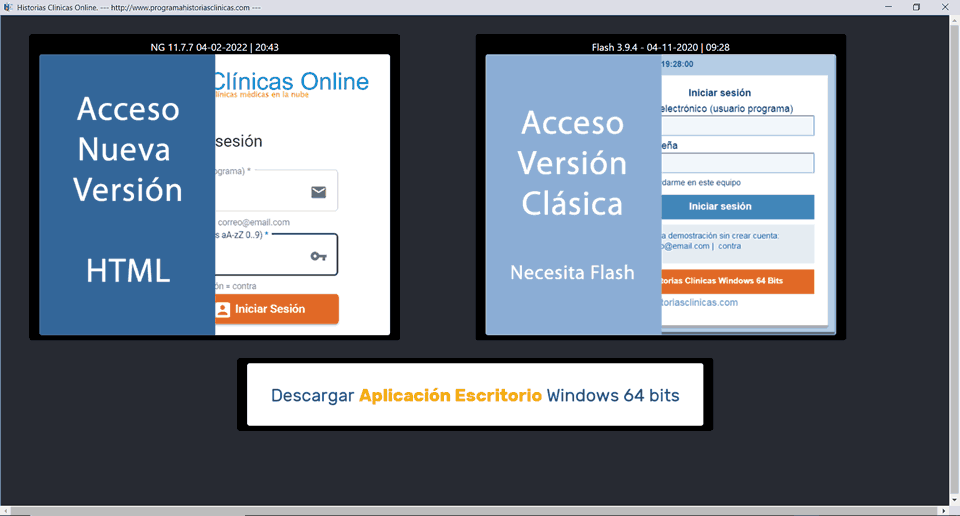Click the horizontal scrollbar left arrow

tap(6, 510)
